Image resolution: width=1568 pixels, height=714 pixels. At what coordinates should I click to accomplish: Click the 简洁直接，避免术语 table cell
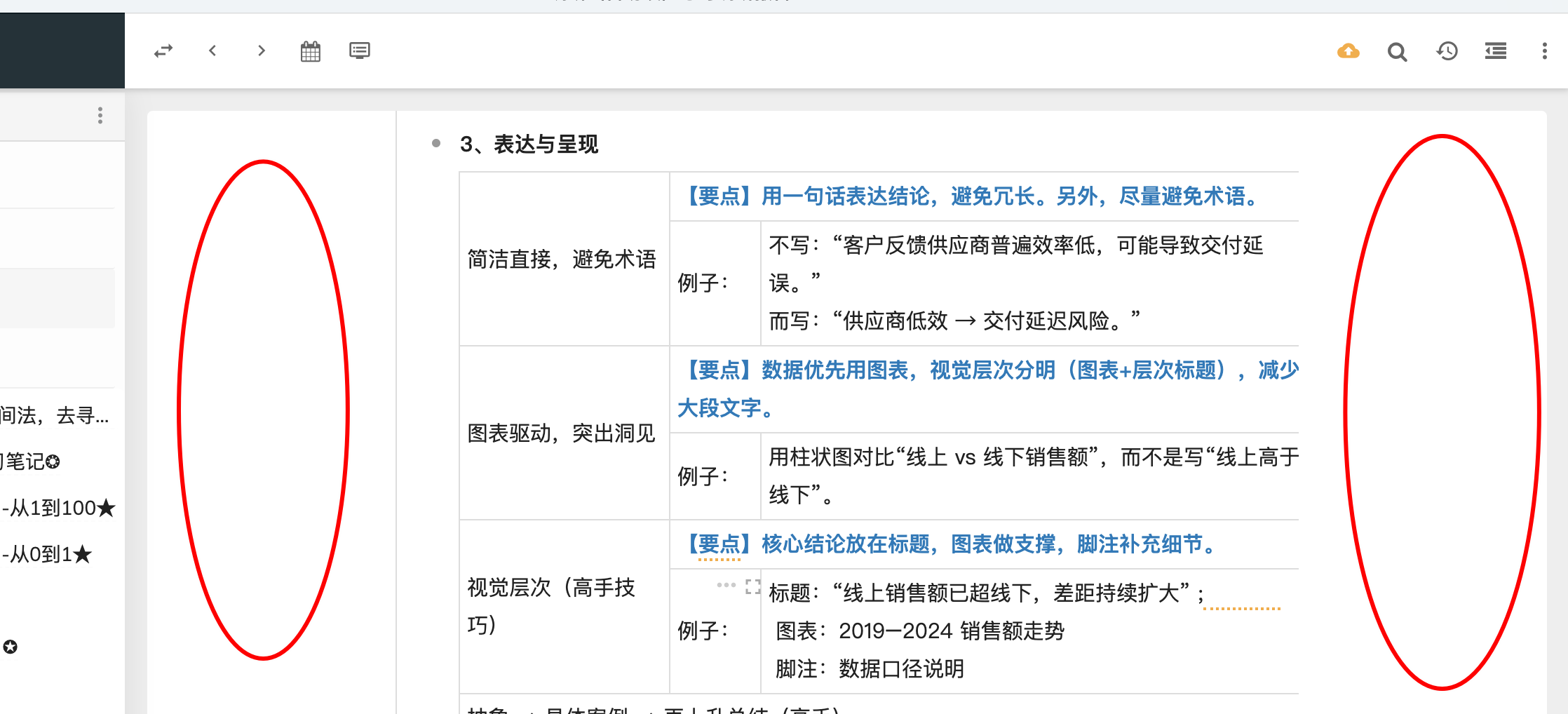[562, 260]
